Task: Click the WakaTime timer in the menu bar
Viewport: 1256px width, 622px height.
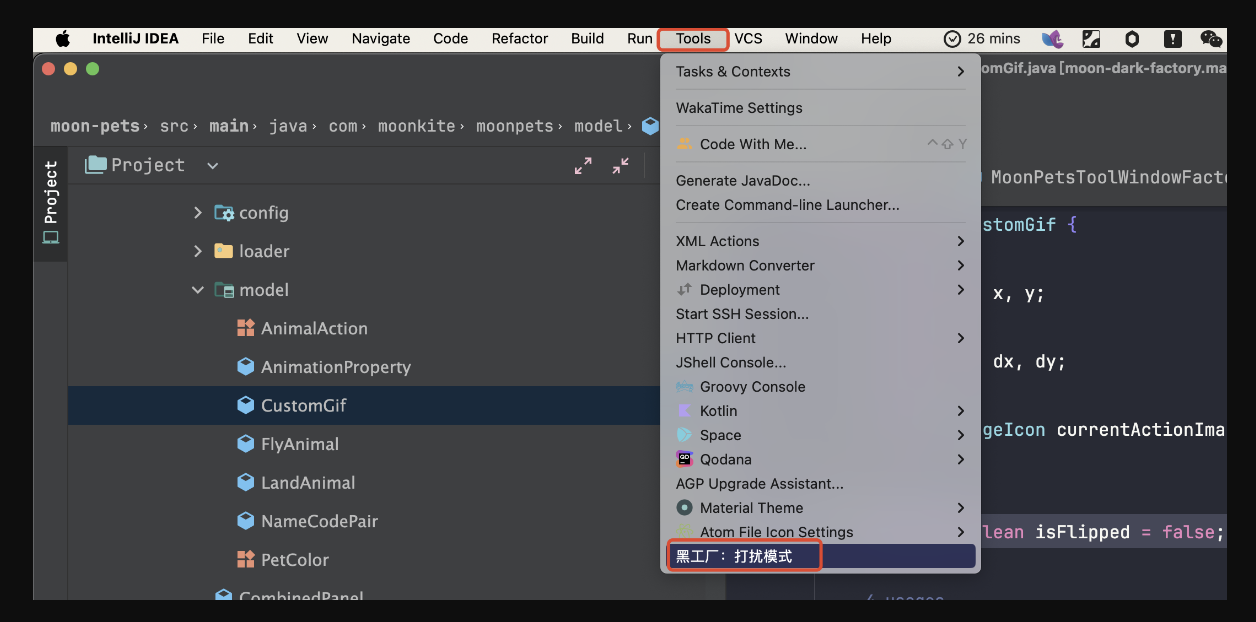Action: point(981,39)
